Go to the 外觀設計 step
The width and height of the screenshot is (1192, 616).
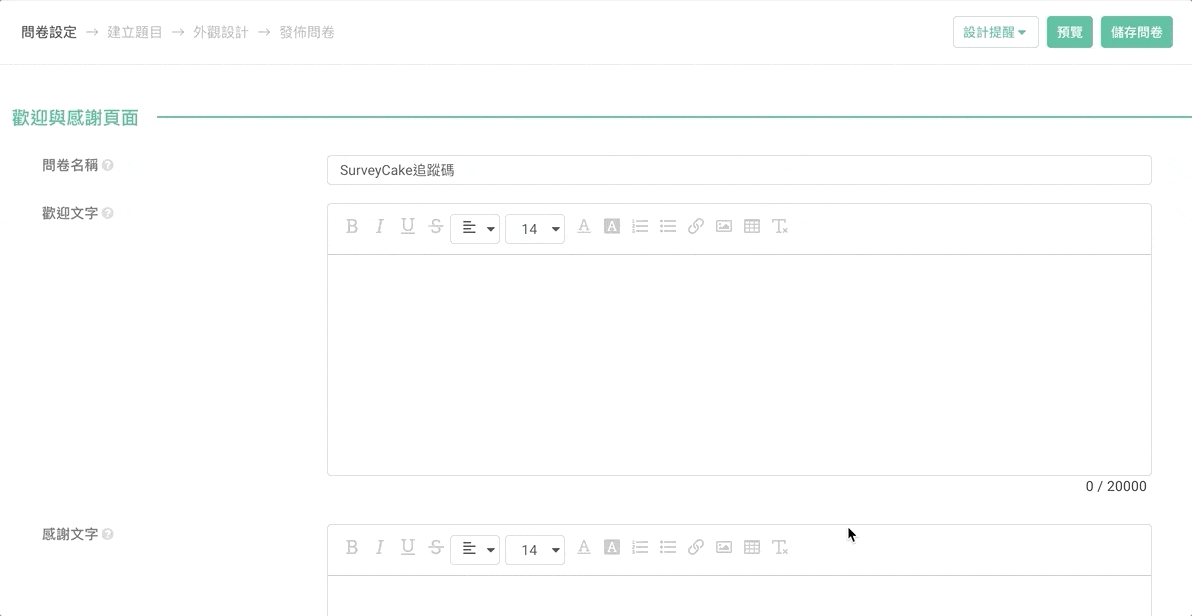pyautogui.click(x=220, y=33)
